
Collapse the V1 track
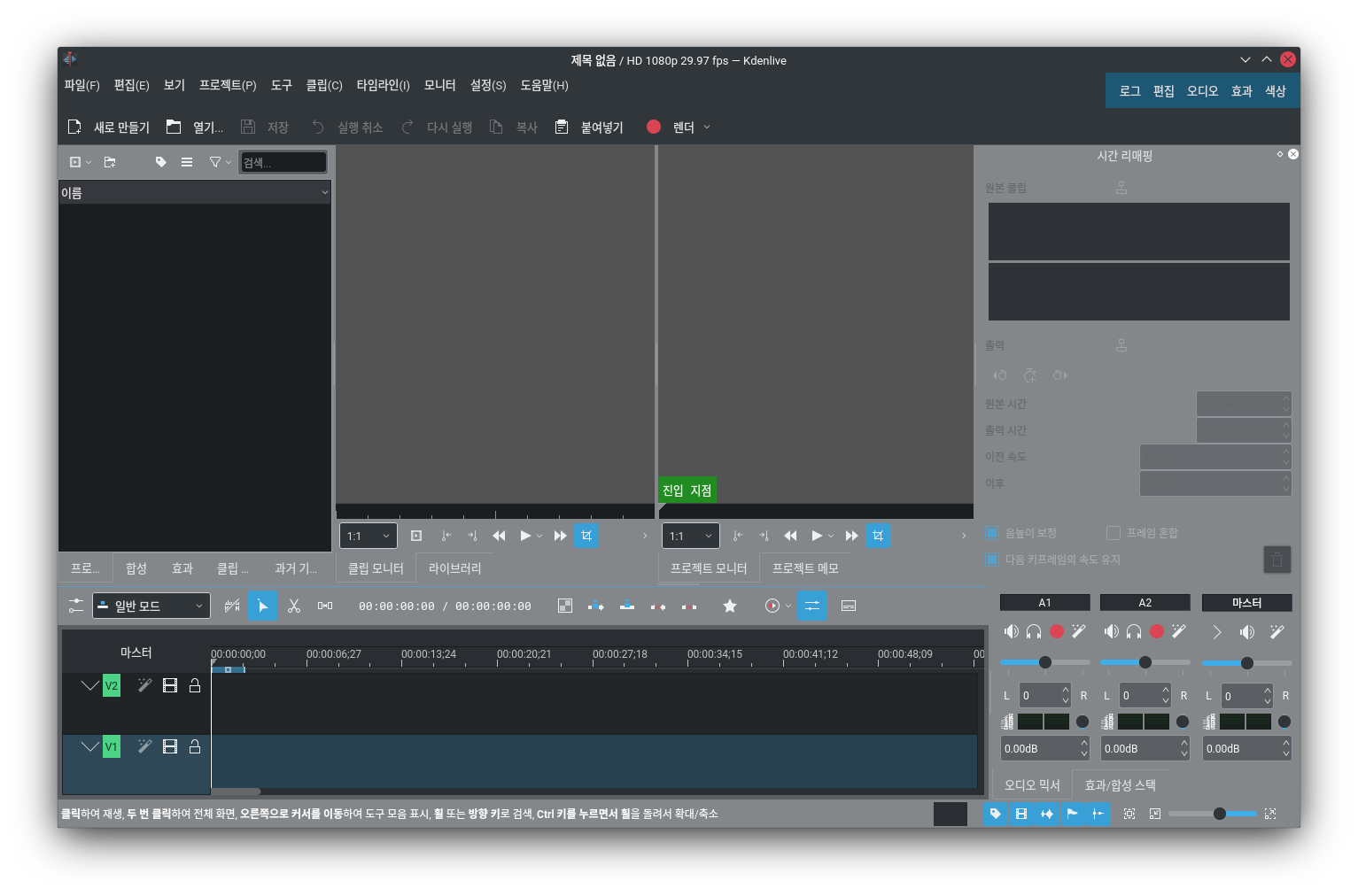[x=89, y=746]
